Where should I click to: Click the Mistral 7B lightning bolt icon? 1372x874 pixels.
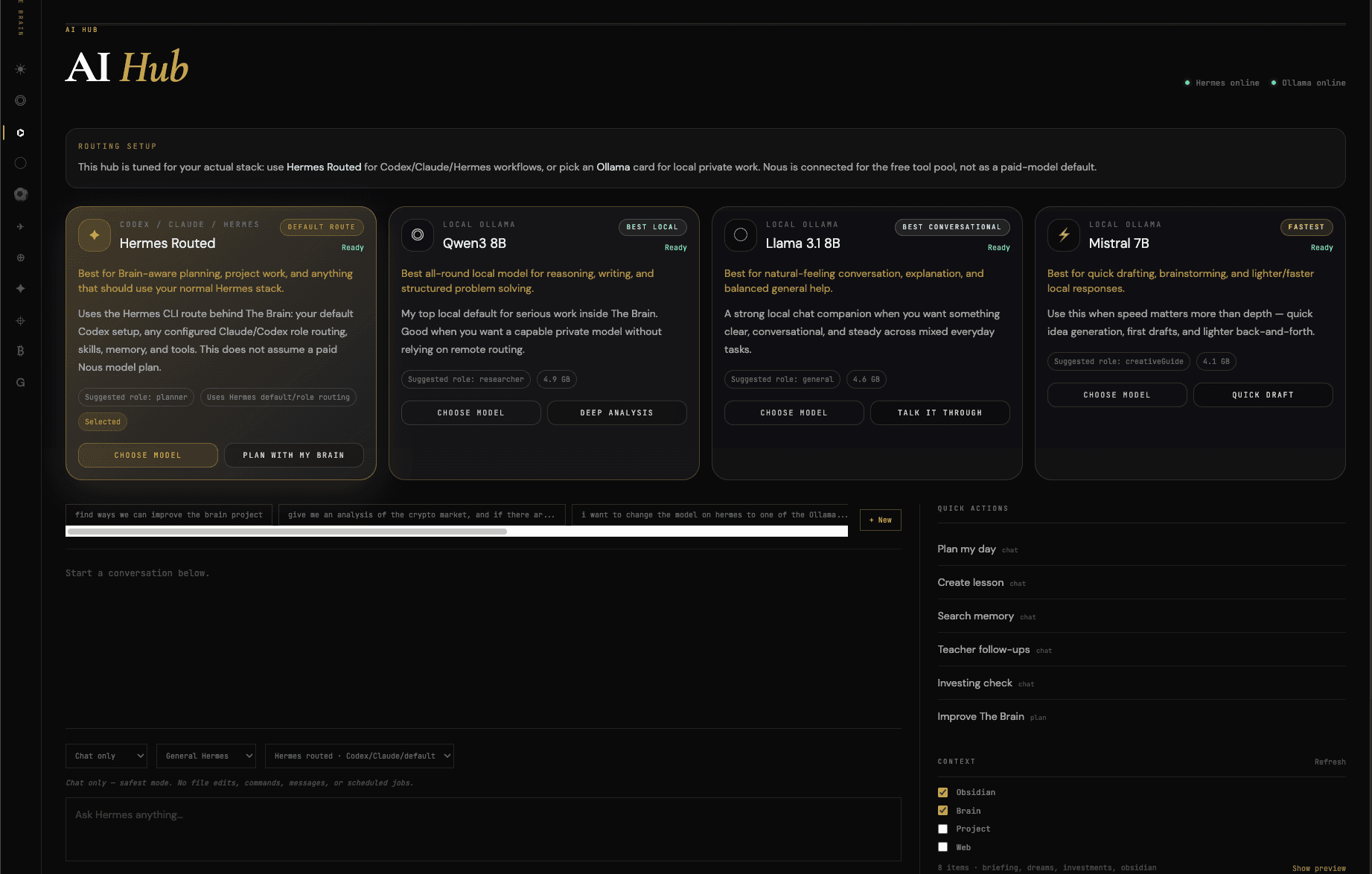(x=1064, y=235)
